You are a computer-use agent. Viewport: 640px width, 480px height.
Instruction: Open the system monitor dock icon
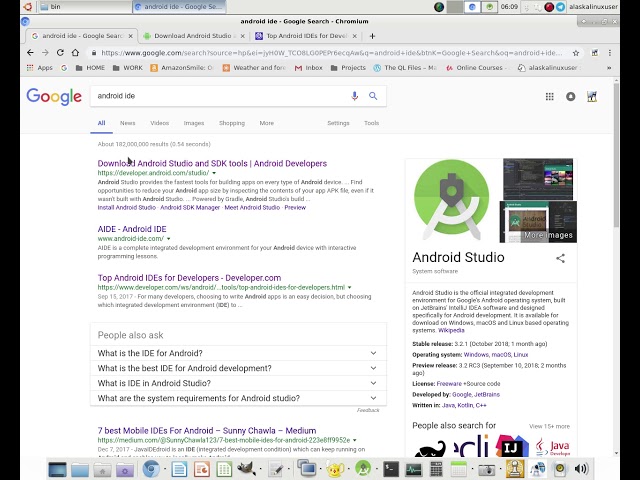point(413,469)
